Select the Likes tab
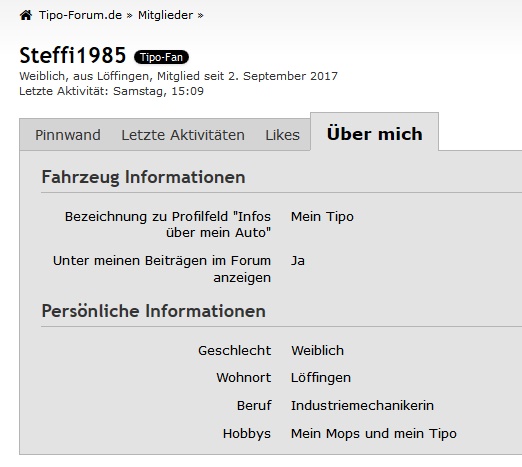 282,135
